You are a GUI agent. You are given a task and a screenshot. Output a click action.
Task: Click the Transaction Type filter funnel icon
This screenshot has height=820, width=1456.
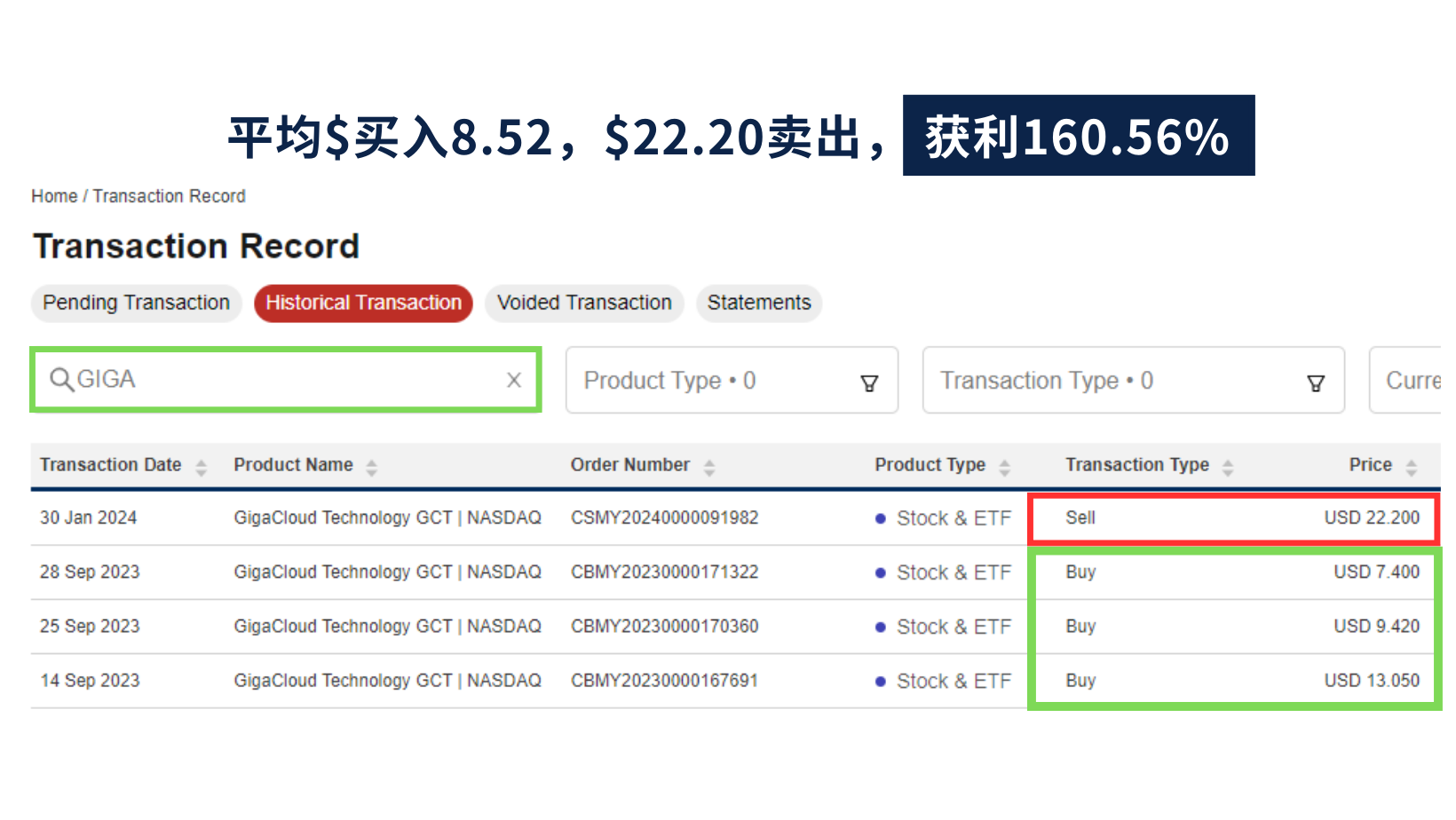(1316, 382)
